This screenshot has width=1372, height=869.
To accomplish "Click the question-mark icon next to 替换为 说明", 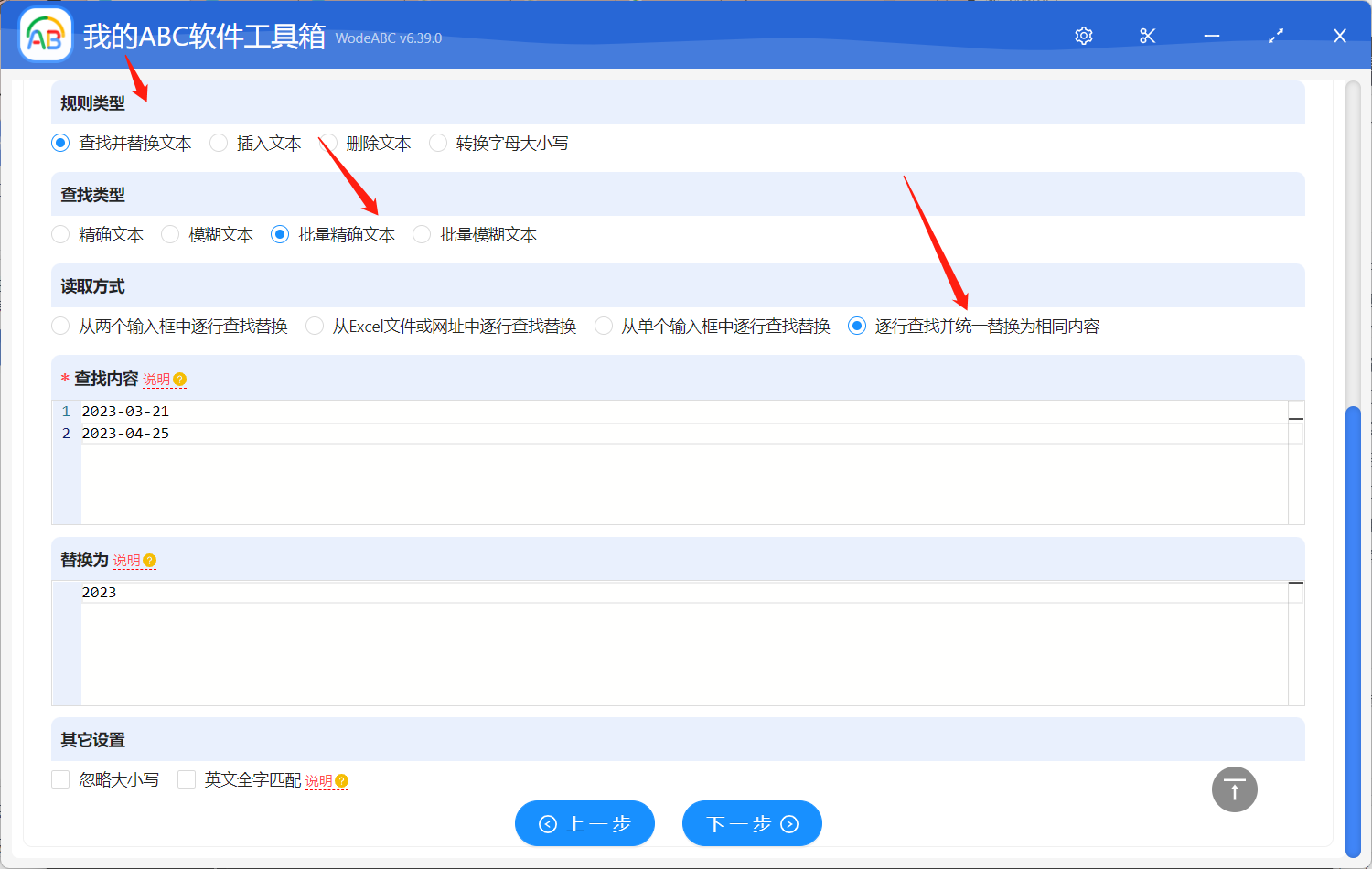I will pos(150,560).
